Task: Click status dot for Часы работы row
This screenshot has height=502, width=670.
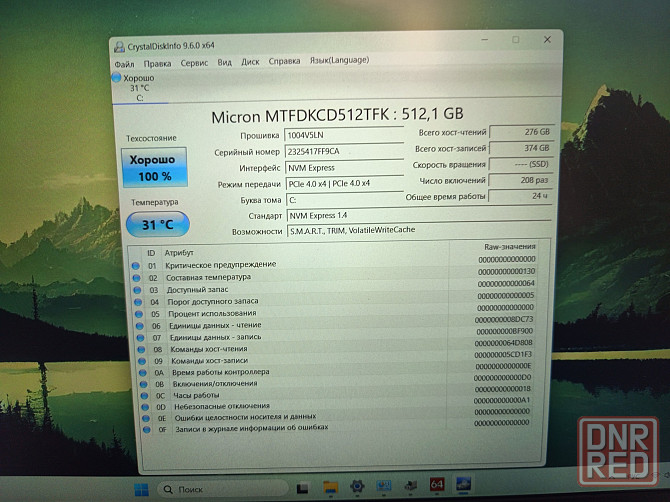Action: (x=144, y=396)
